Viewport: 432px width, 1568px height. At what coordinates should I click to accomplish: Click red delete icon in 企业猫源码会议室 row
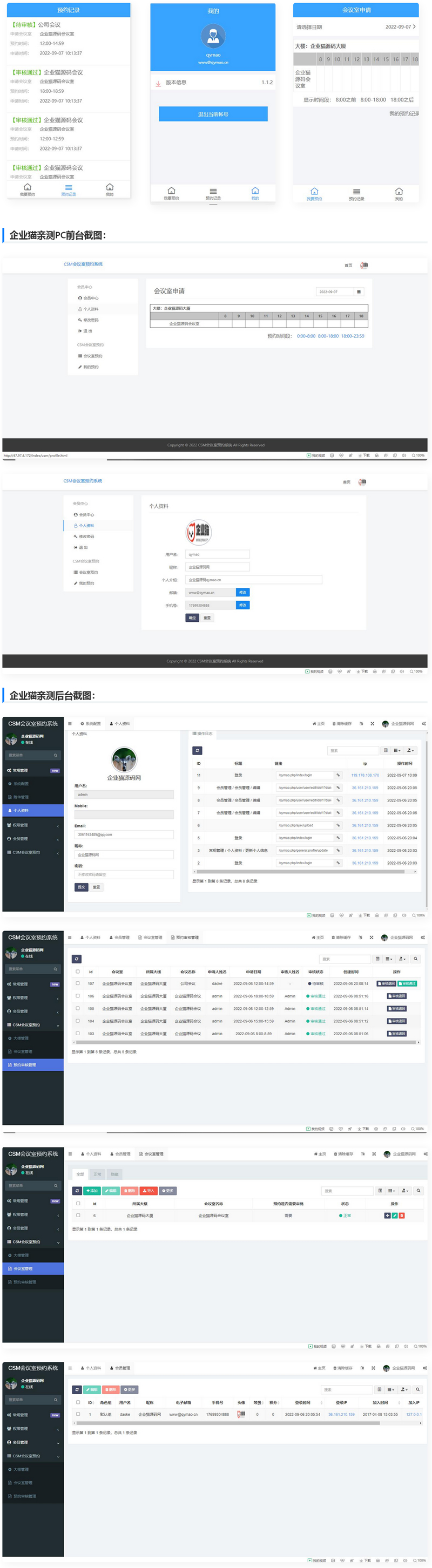(x=402, y=1216)
